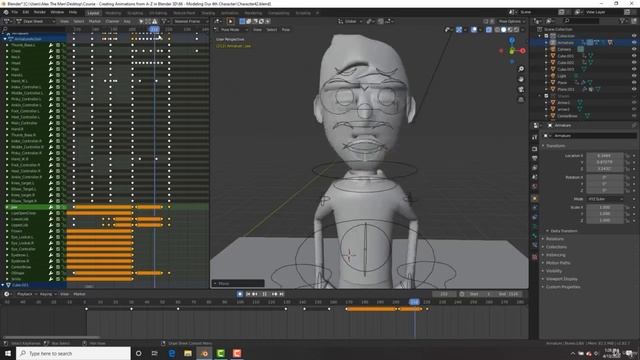
Task: Pause the animation playback
Action: coord(264,294)
